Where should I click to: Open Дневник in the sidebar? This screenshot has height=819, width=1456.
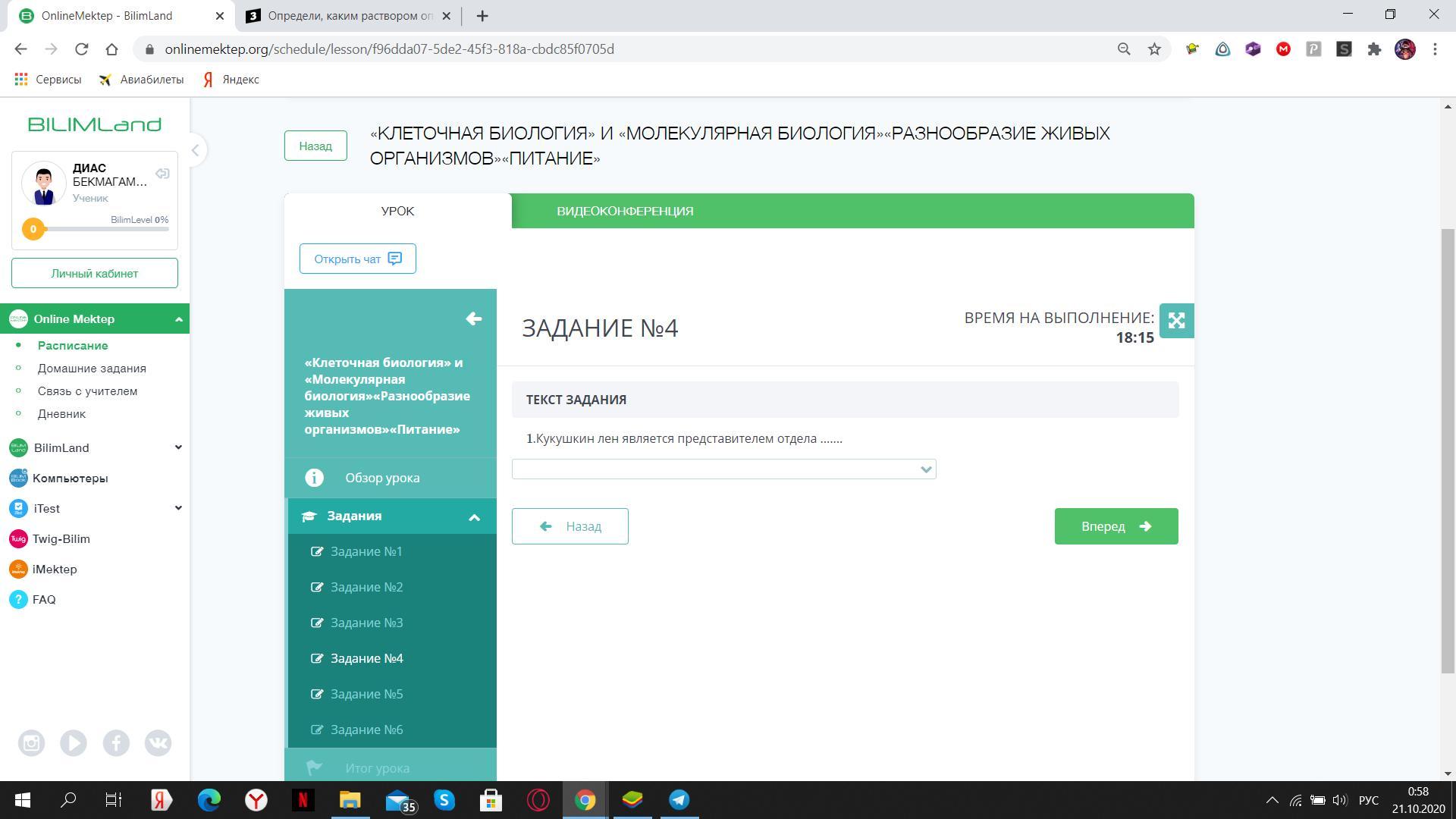(x=61, y=414)
